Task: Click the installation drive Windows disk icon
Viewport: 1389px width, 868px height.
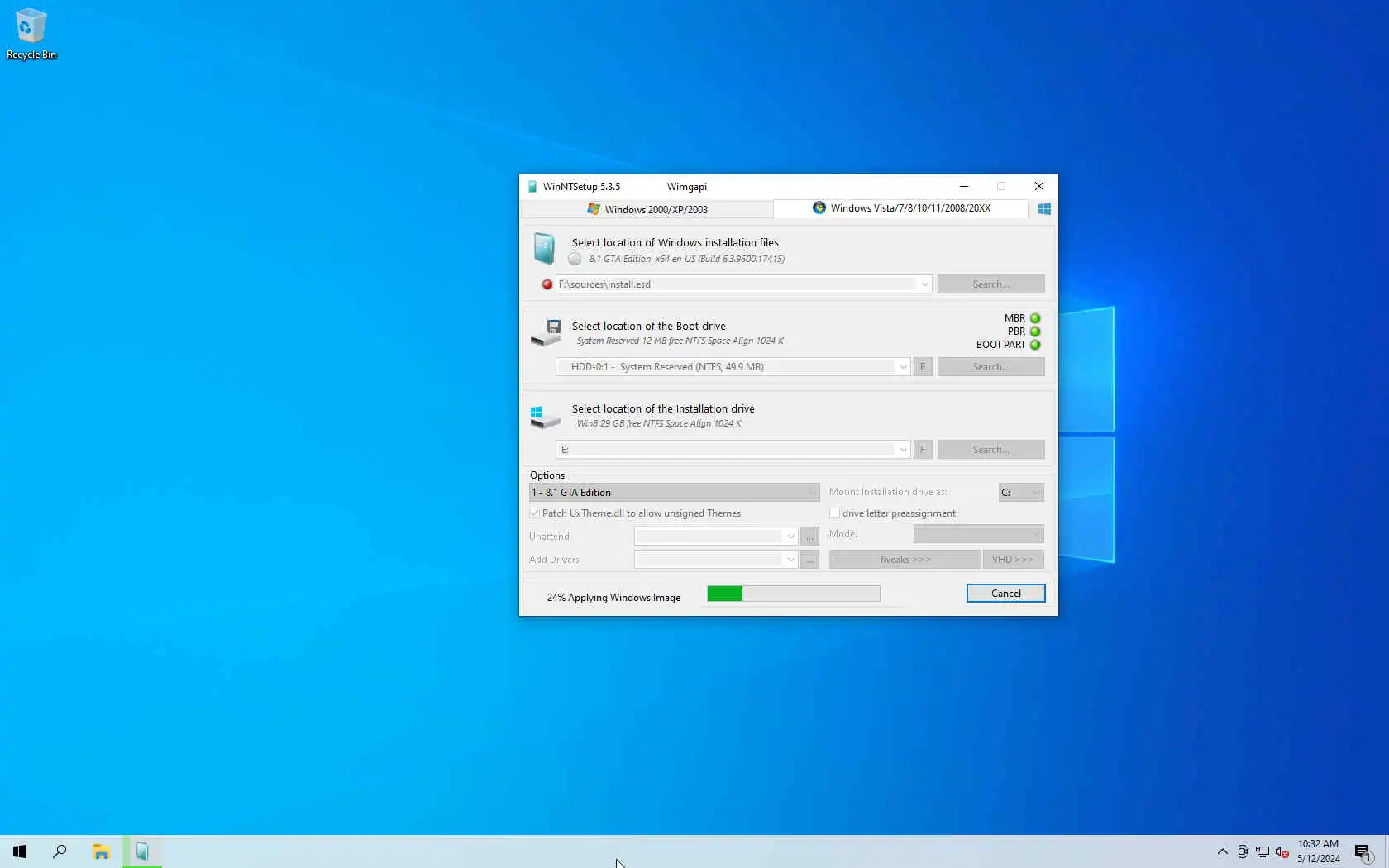Action: pos(546,417)
